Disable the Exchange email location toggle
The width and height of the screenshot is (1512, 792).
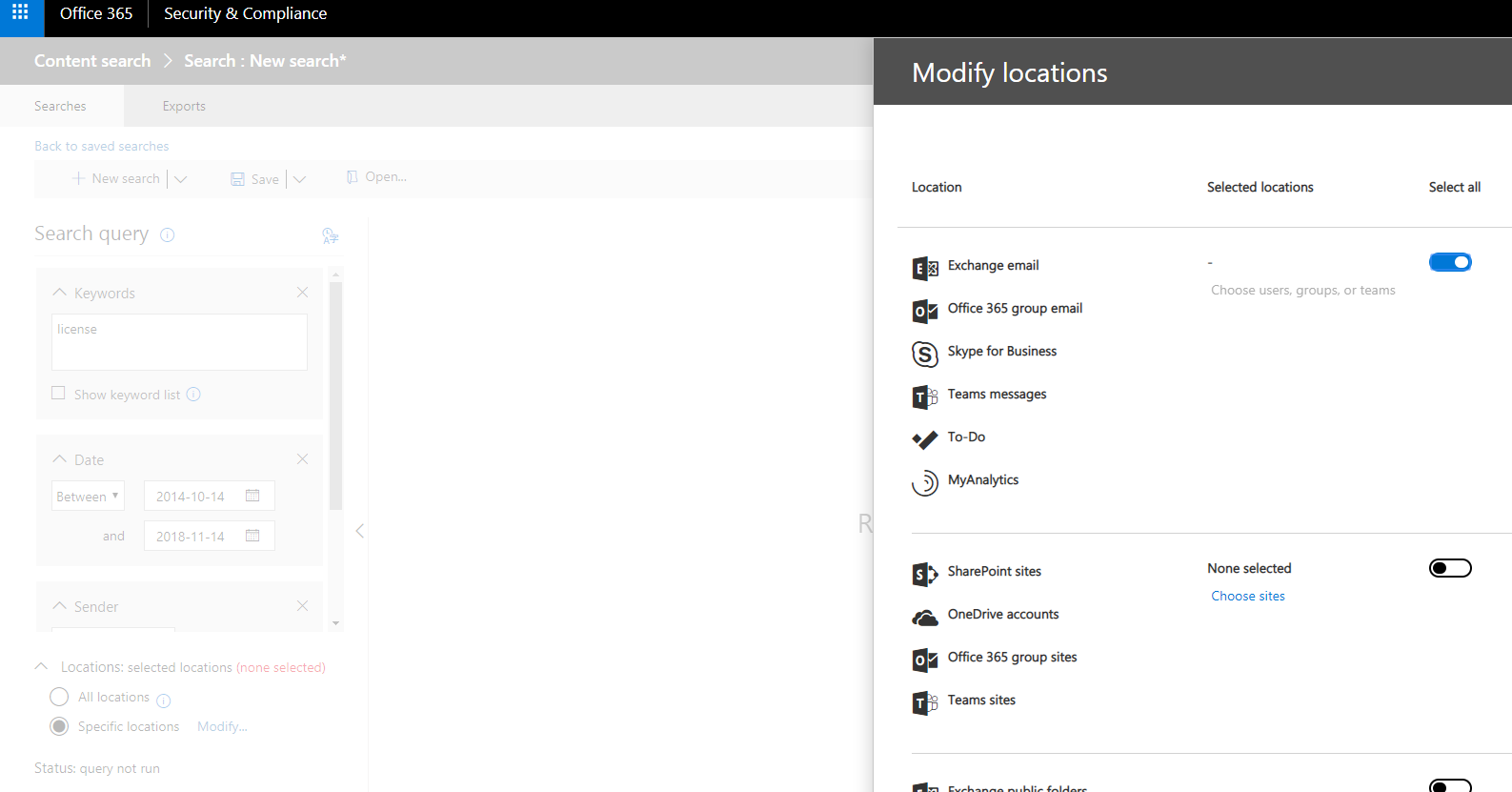pyautogui.click(x=1449, y=262)
